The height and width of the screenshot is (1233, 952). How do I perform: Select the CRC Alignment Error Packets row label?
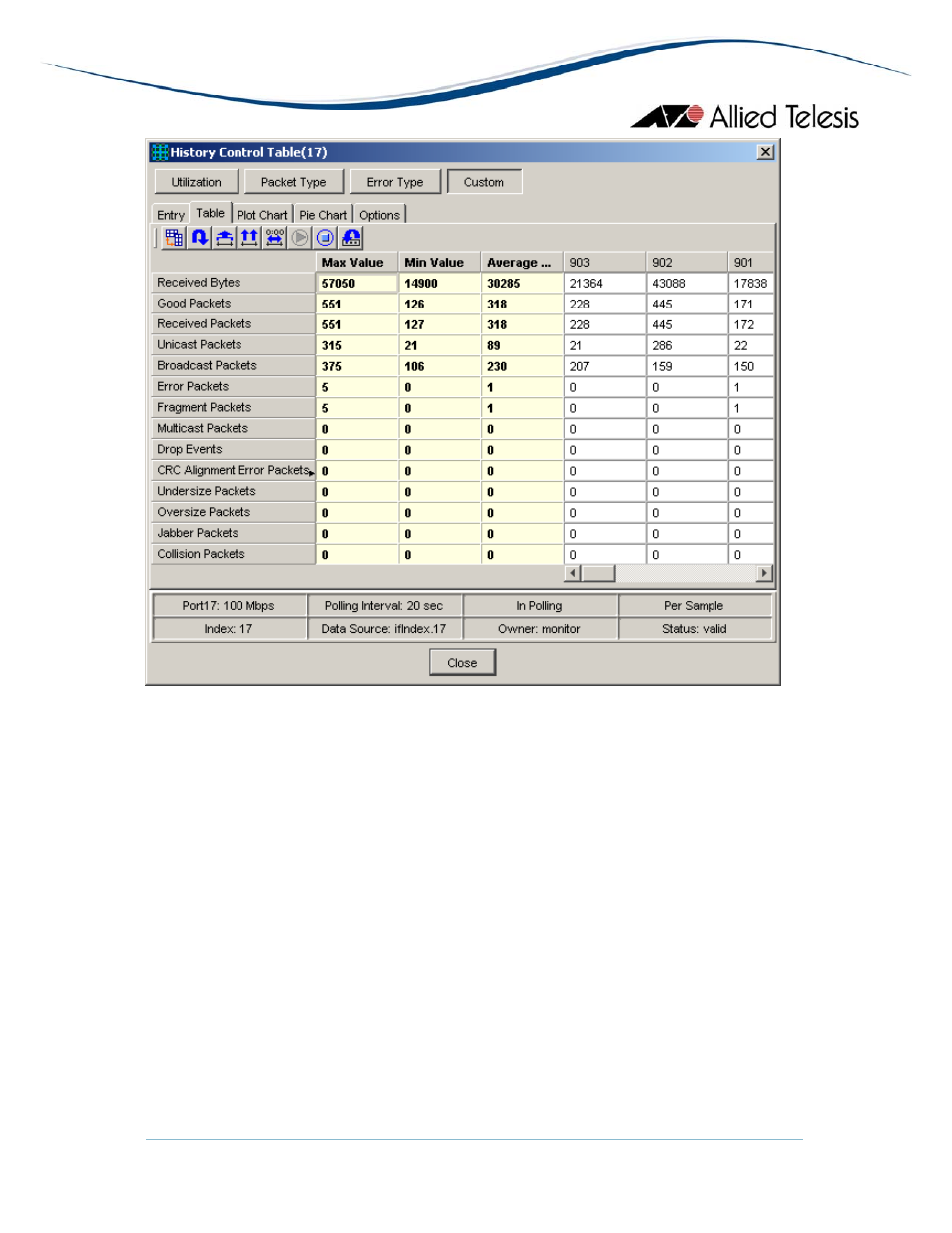[234, 471]
